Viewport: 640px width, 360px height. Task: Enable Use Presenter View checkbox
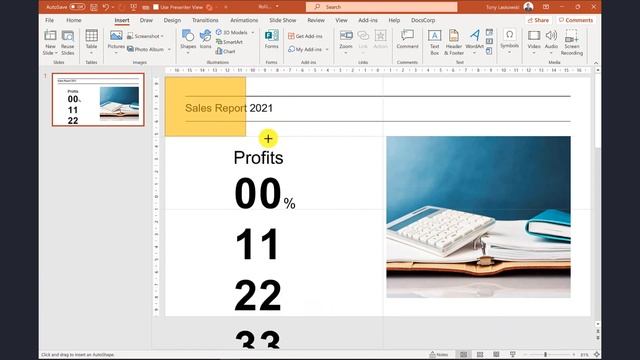[156, 7]
